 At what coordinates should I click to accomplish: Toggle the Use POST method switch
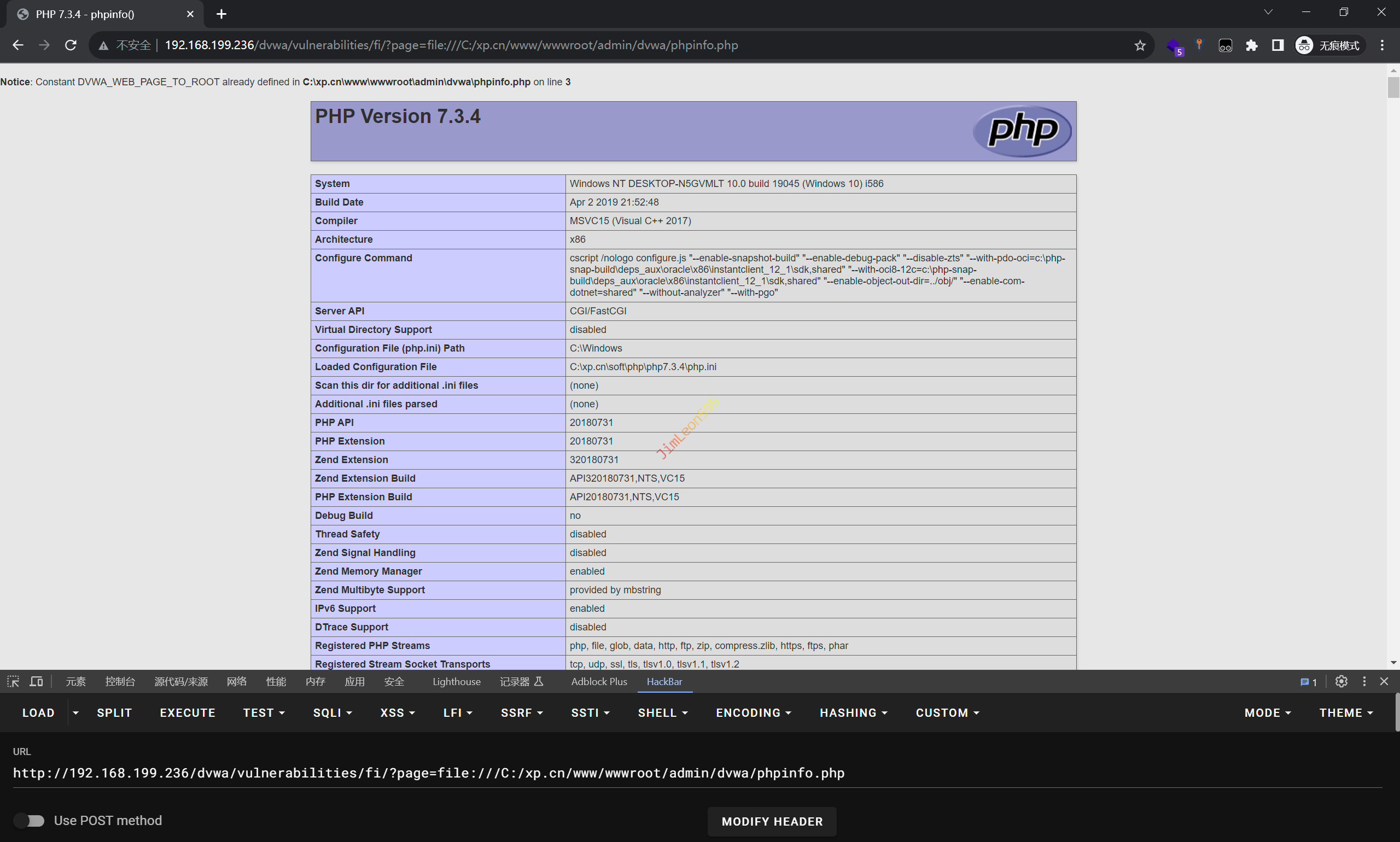pos(30,821)
